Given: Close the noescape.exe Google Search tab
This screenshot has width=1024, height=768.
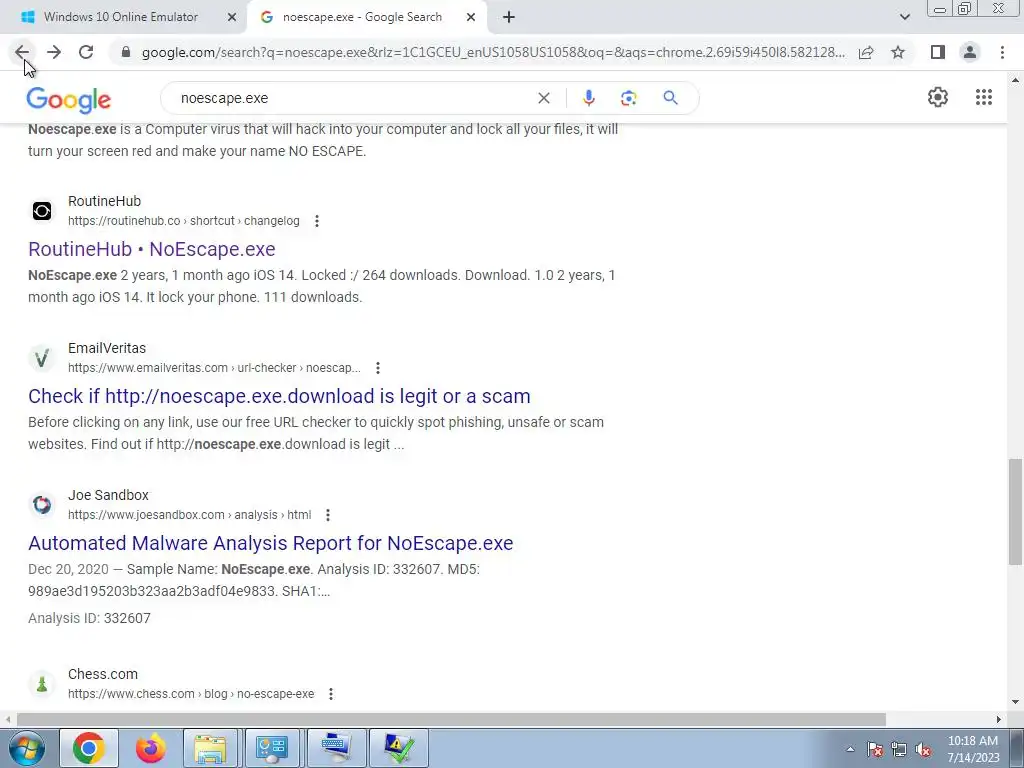Looking at the screenshot, I should 471,17.
